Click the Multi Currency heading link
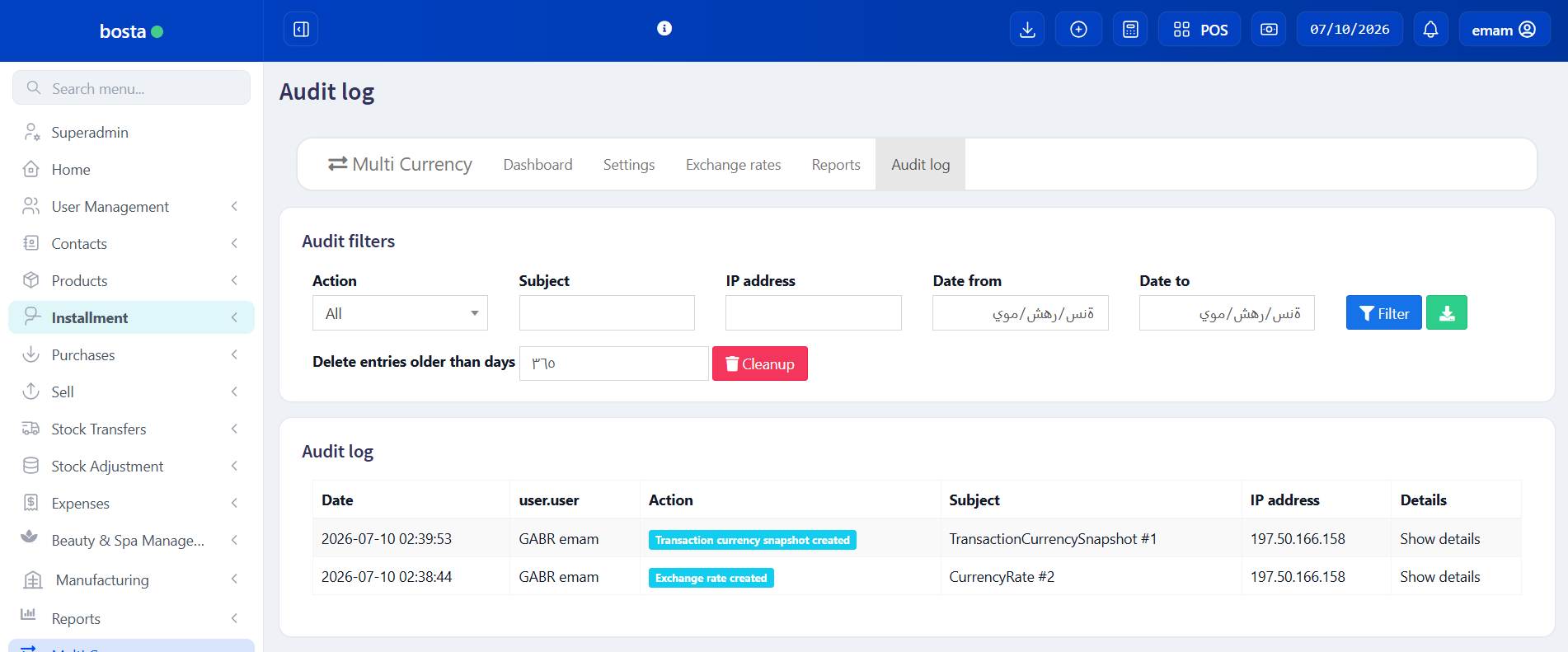 point(400,164)
